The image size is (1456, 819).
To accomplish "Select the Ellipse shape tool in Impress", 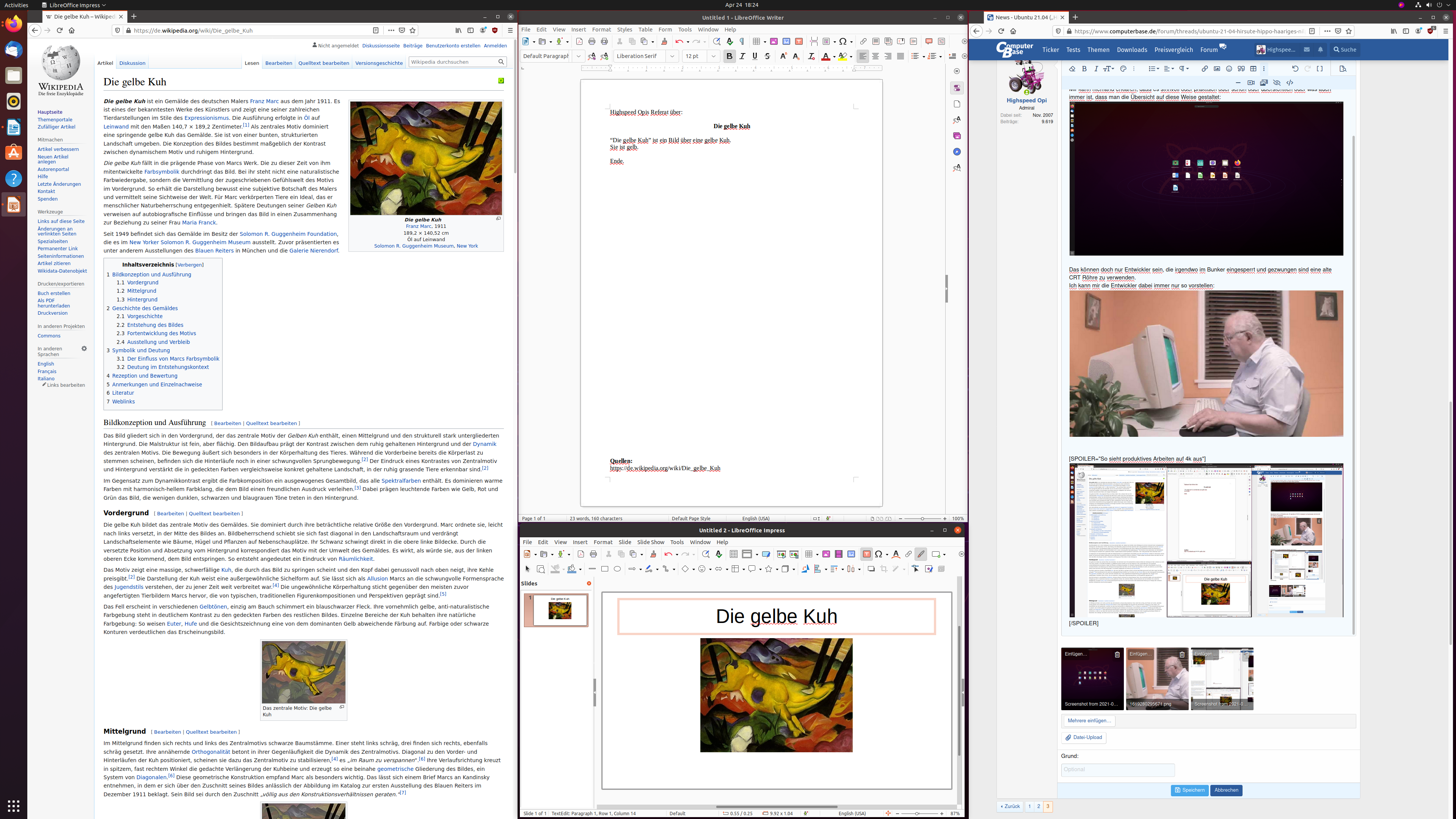I will pos(617,569).
